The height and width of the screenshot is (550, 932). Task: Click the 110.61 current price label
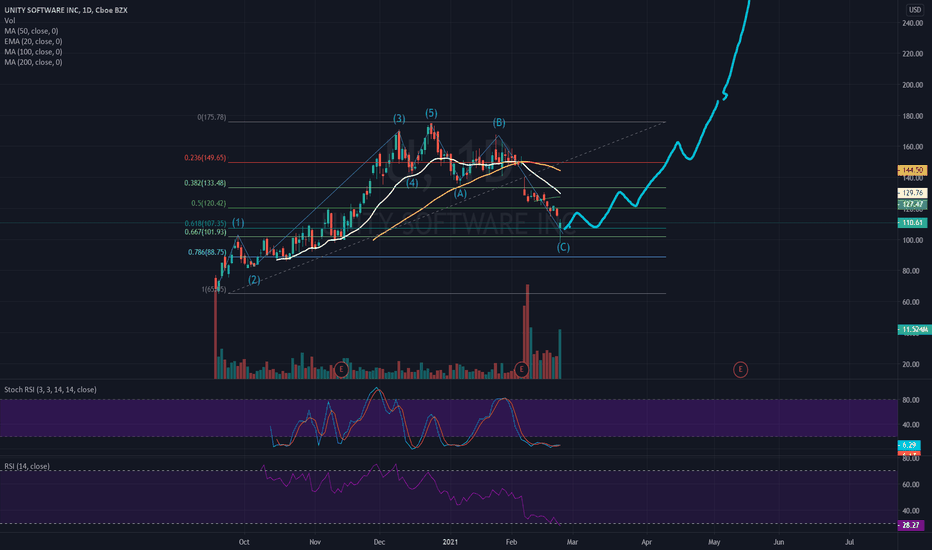912,222
